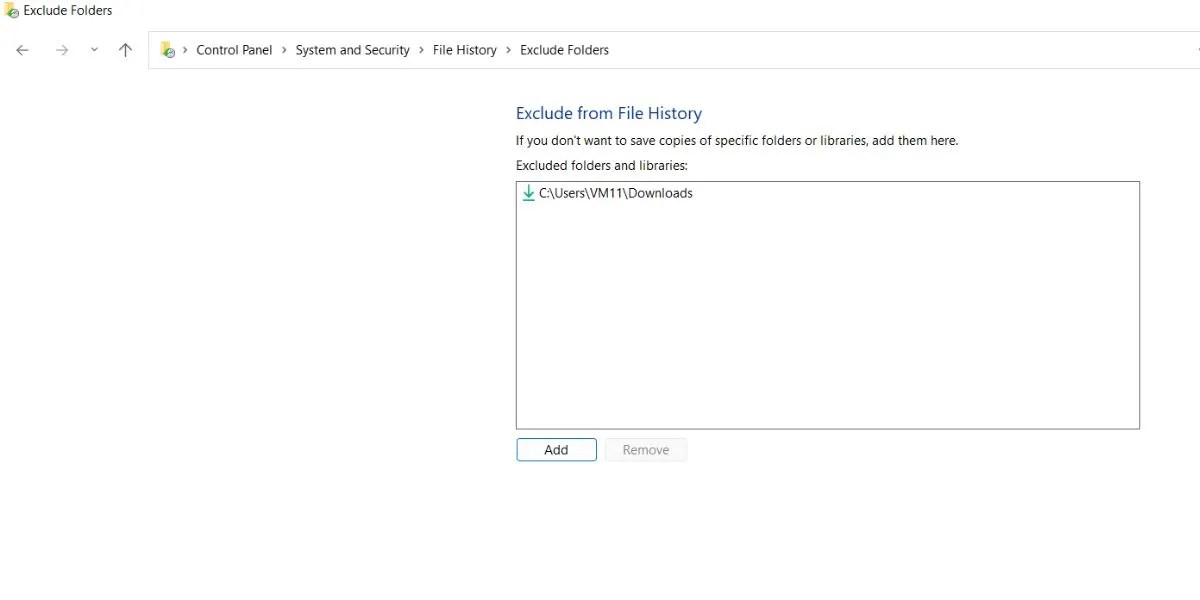Select the C:\Users\VM11\Downloads entry
1200x600 pixels.
click(x=614, y=193)
